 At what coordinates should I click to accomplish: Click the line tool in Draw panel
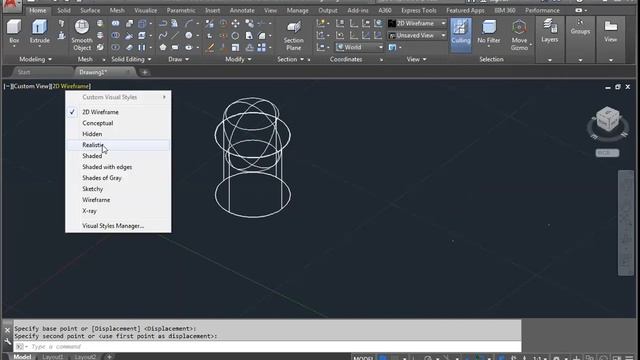pyautogui.click(x=175, y=36)
